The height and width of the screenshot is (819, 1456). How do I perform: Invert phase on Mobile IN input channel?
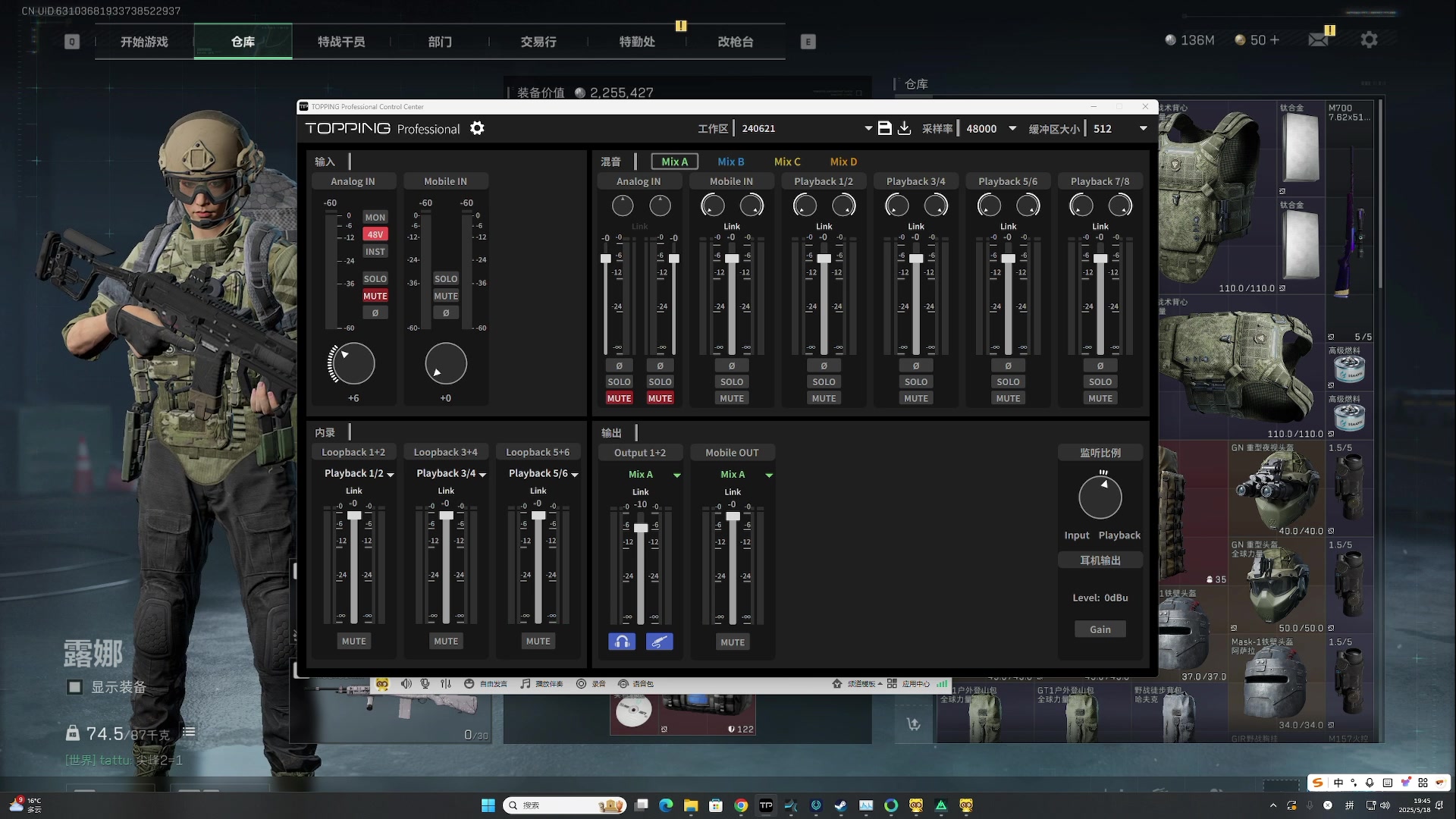(446, 312)
